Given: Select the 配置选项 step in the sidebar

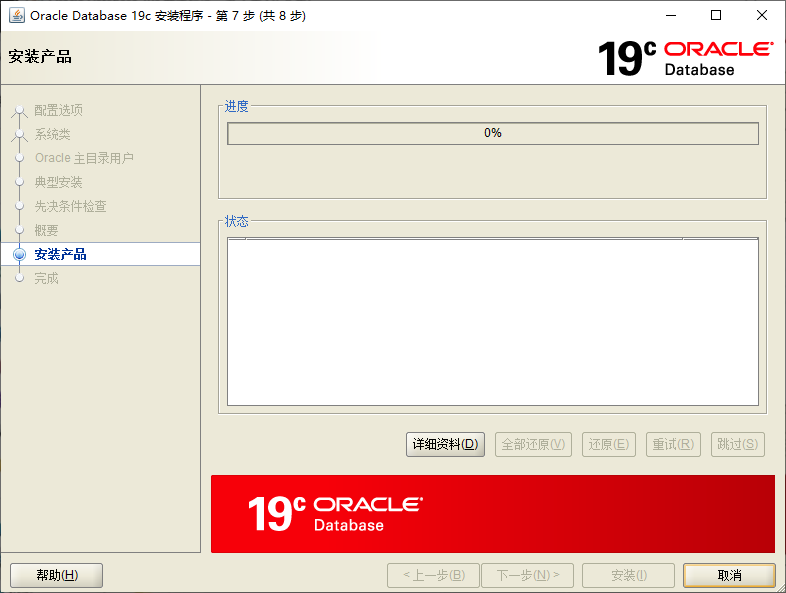Looking at the screenshot, I should click(x=58, y=110).
